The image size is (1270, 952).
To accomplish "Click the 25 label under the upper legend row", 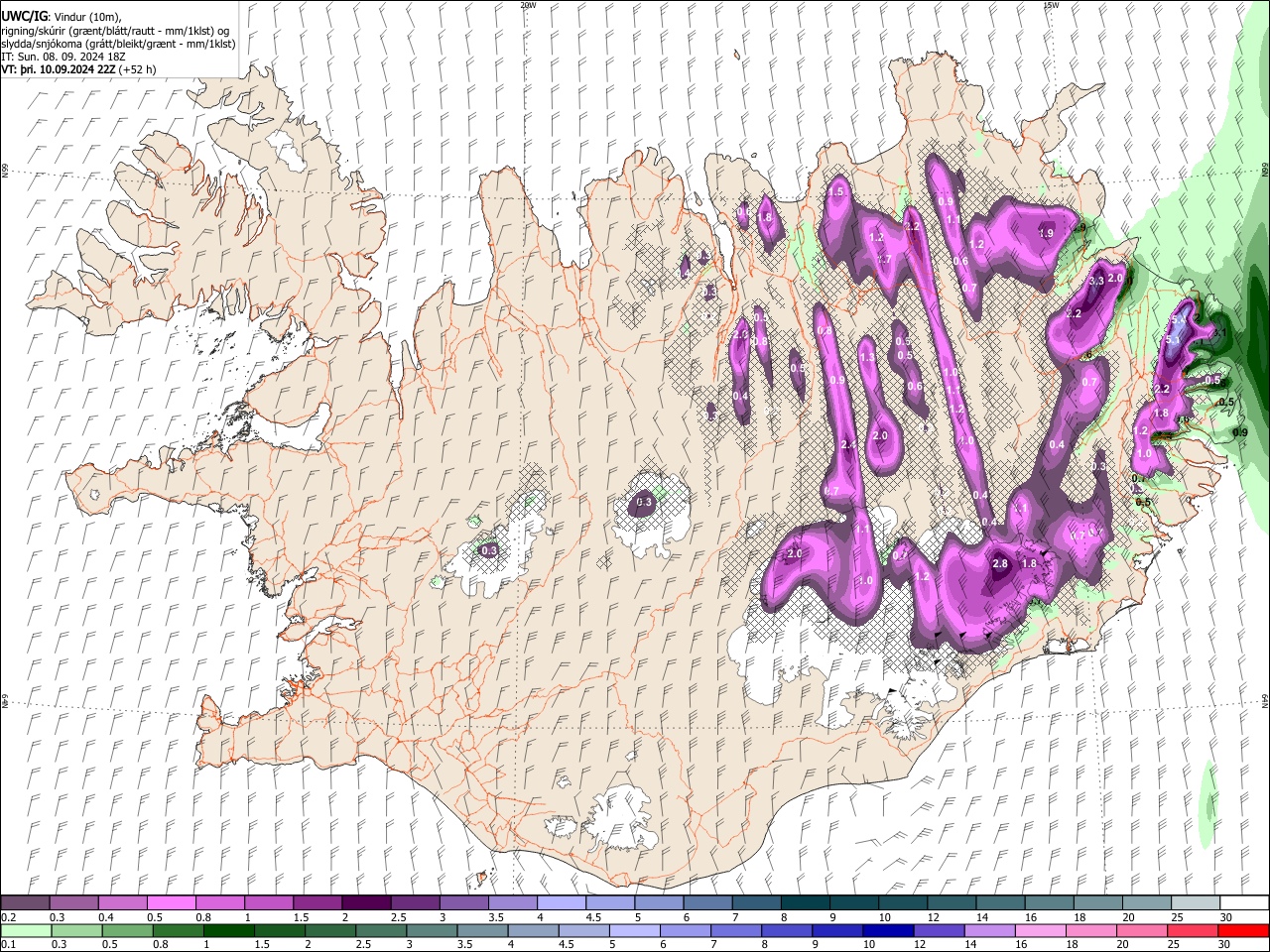I will tap(1177, 917).
